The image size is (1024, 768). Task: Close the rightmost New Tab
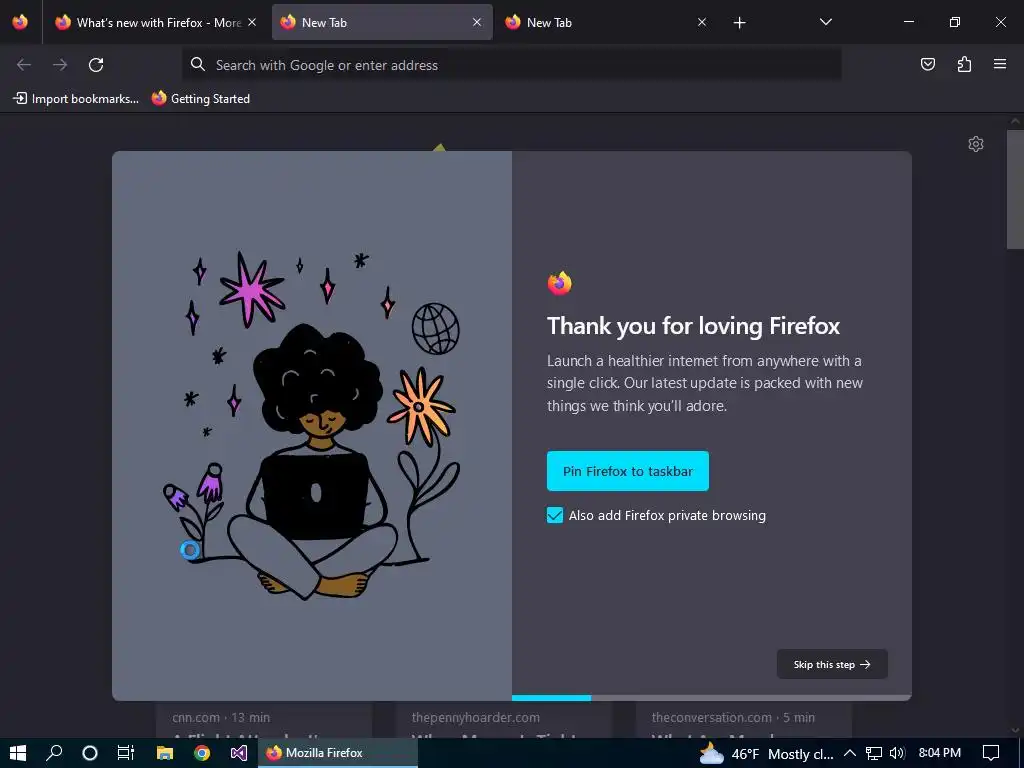click(x=702, y=22)
